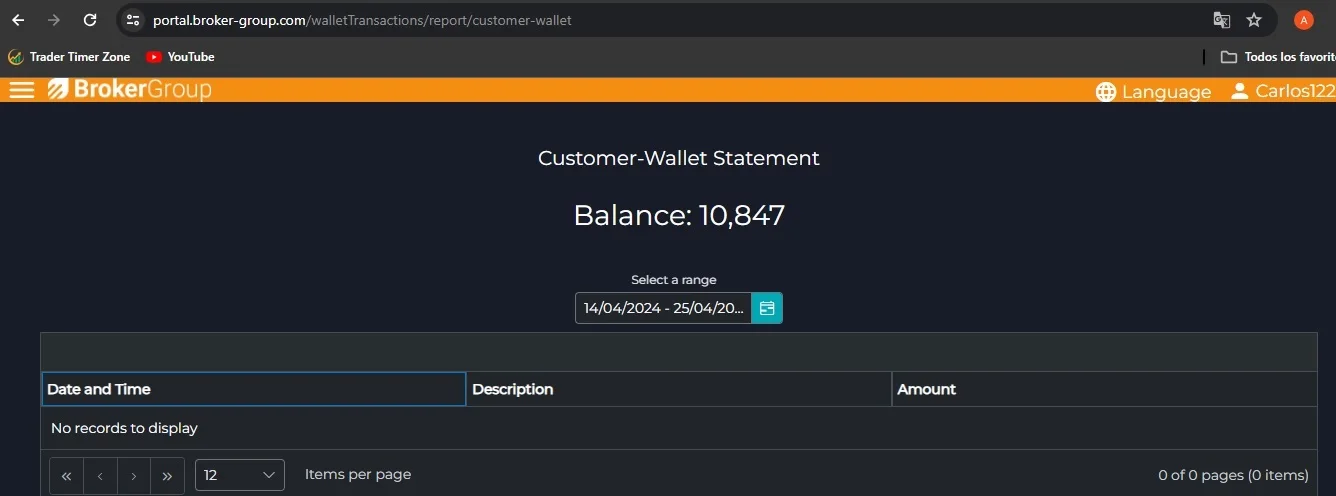Screen dimensions: 1336x496
Task: Go to last page of results
Action: 167,476
